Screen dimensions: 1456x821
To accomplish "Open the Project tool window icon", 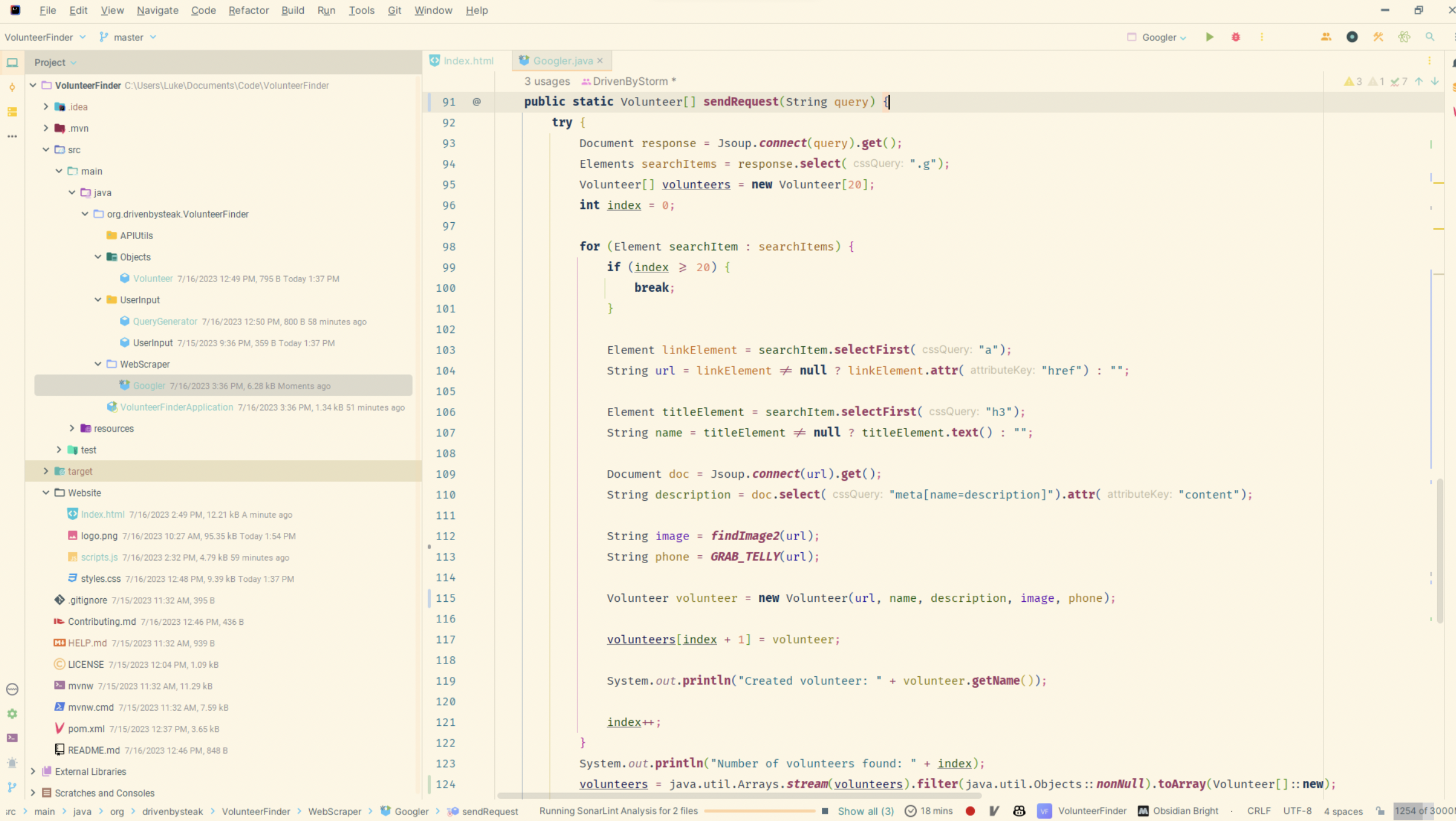I will [12, 62].
